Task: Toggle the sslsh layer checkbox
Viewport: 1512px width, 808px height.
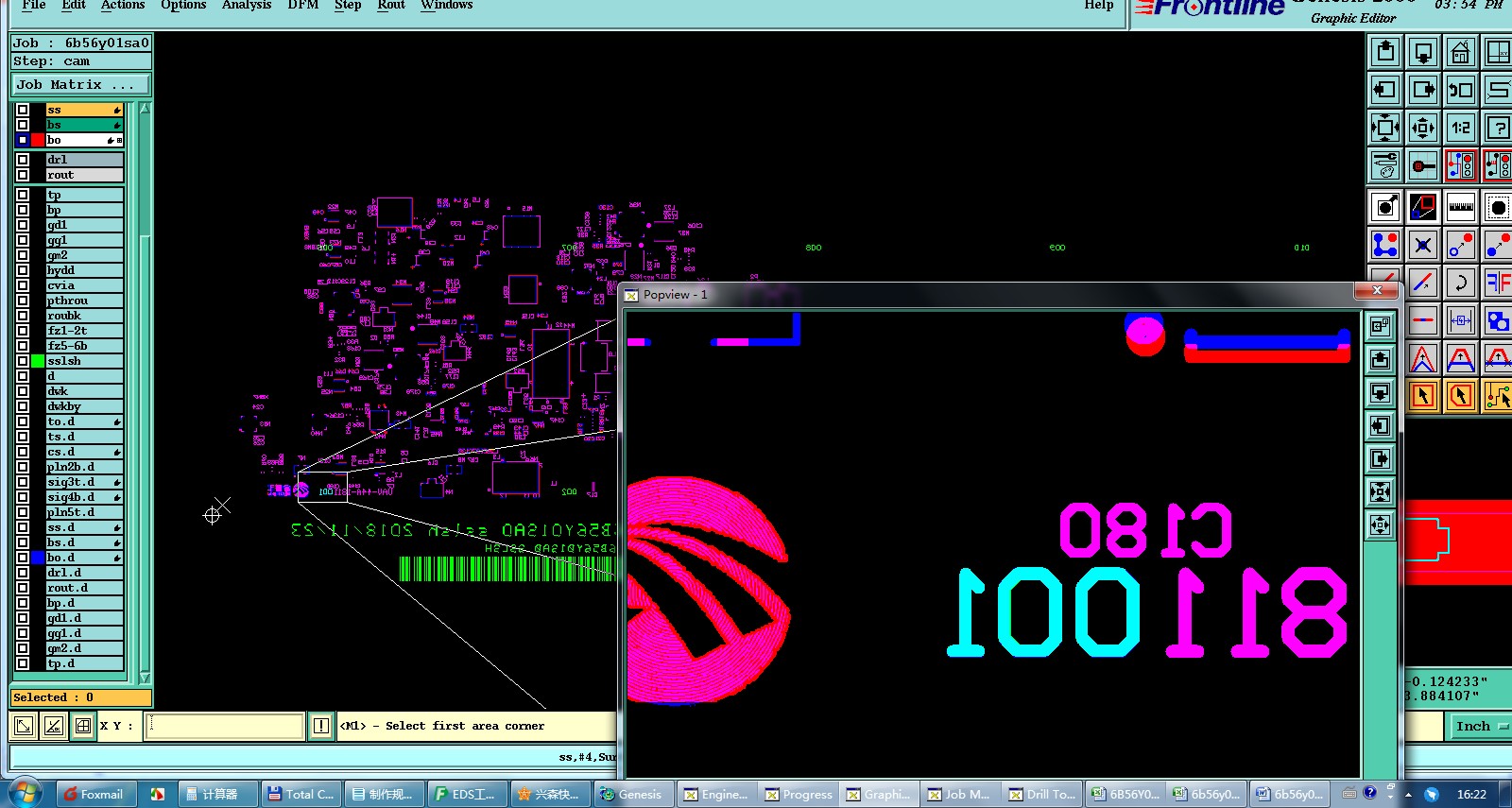Action: (23, 361)
